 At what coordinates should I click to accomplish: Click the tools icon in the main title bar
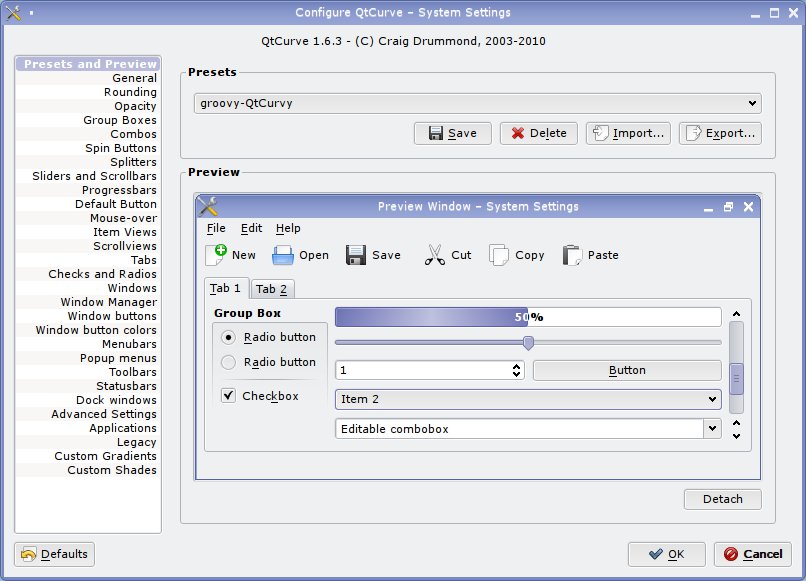click(x=14, y=13)
